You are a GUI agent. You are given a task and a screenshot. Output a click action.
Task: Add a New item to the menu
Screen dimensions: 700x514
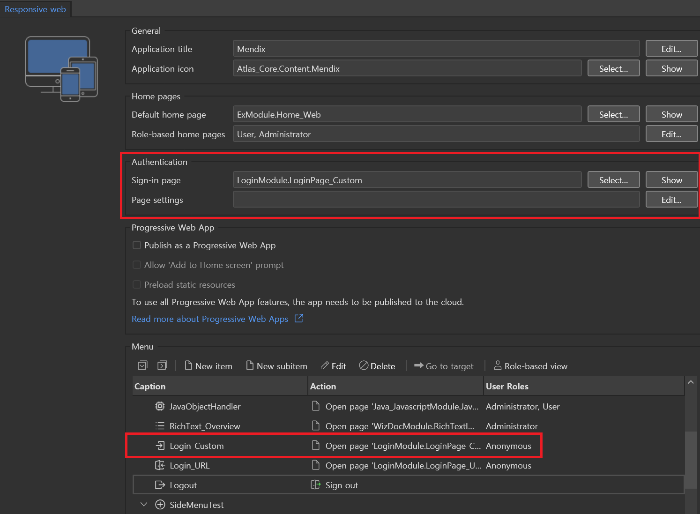(208, 366)
